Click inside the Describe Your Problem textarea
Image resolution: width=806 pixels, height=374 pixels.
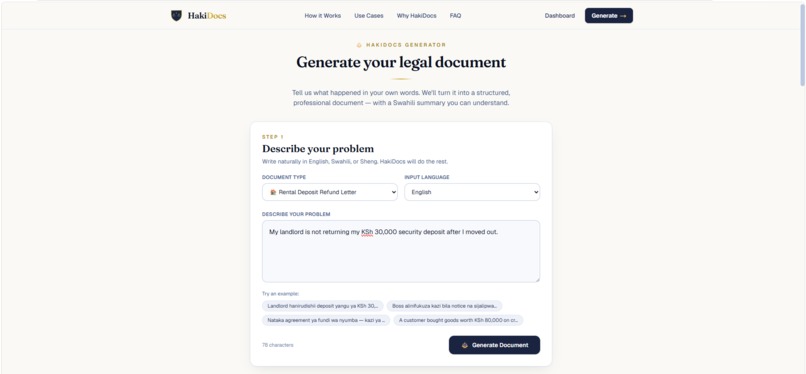point(401,251)
